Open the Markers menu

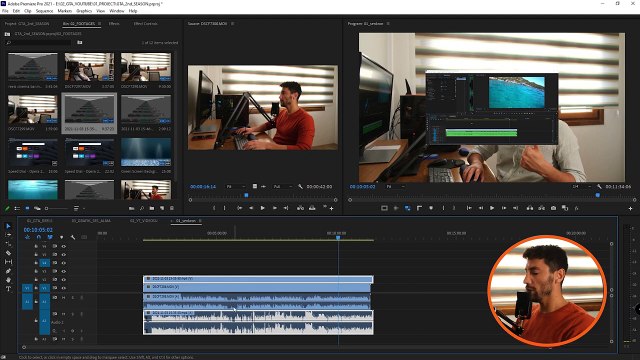click(x=64, y=11)
